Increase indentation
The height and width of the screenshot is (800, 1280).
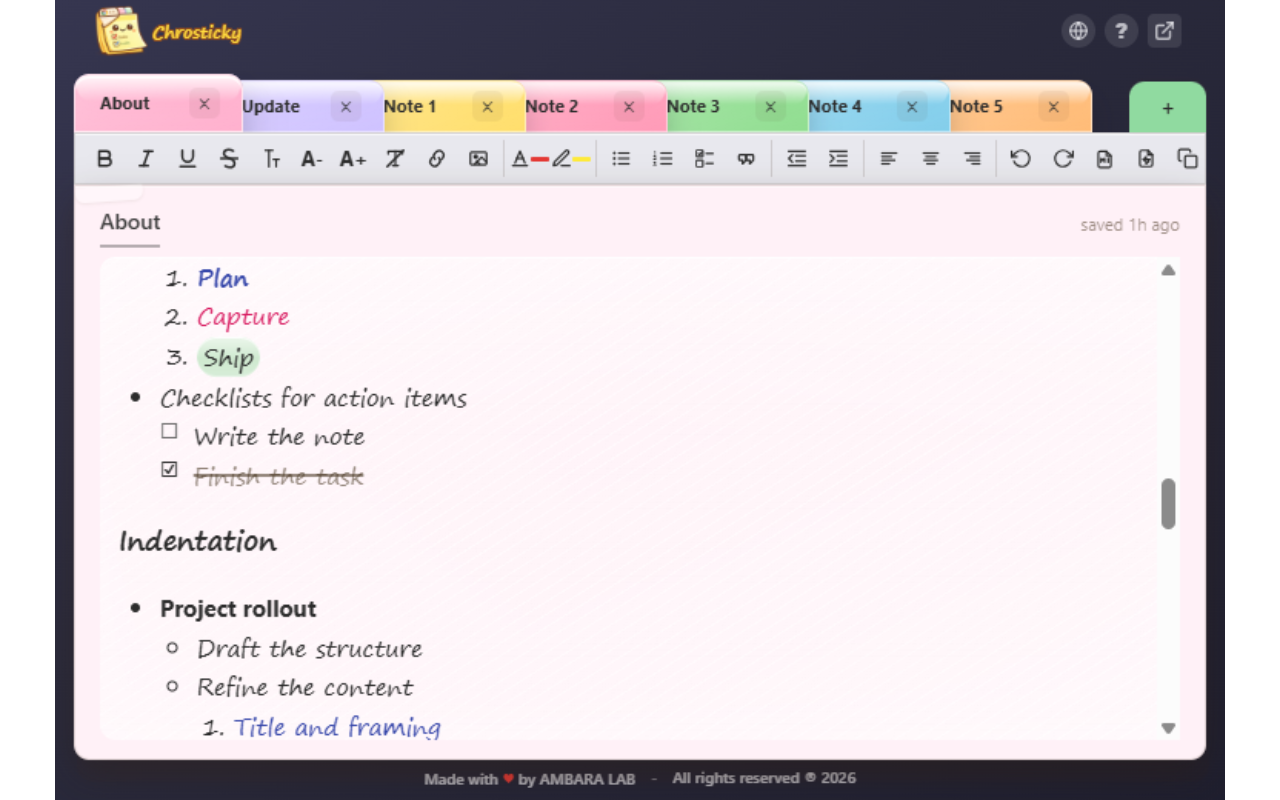point(838,159)
